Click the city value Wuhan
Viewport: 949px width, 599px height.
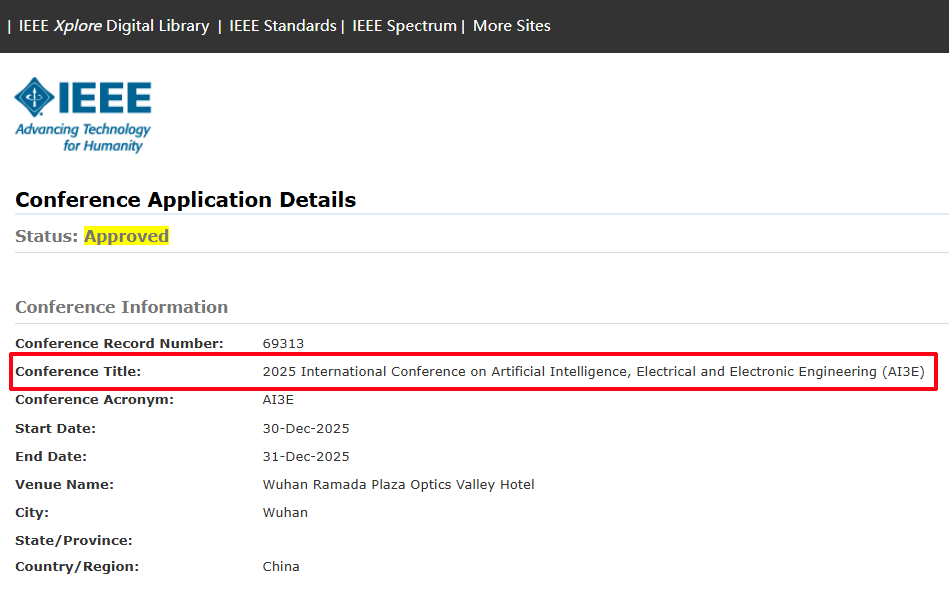285,512
